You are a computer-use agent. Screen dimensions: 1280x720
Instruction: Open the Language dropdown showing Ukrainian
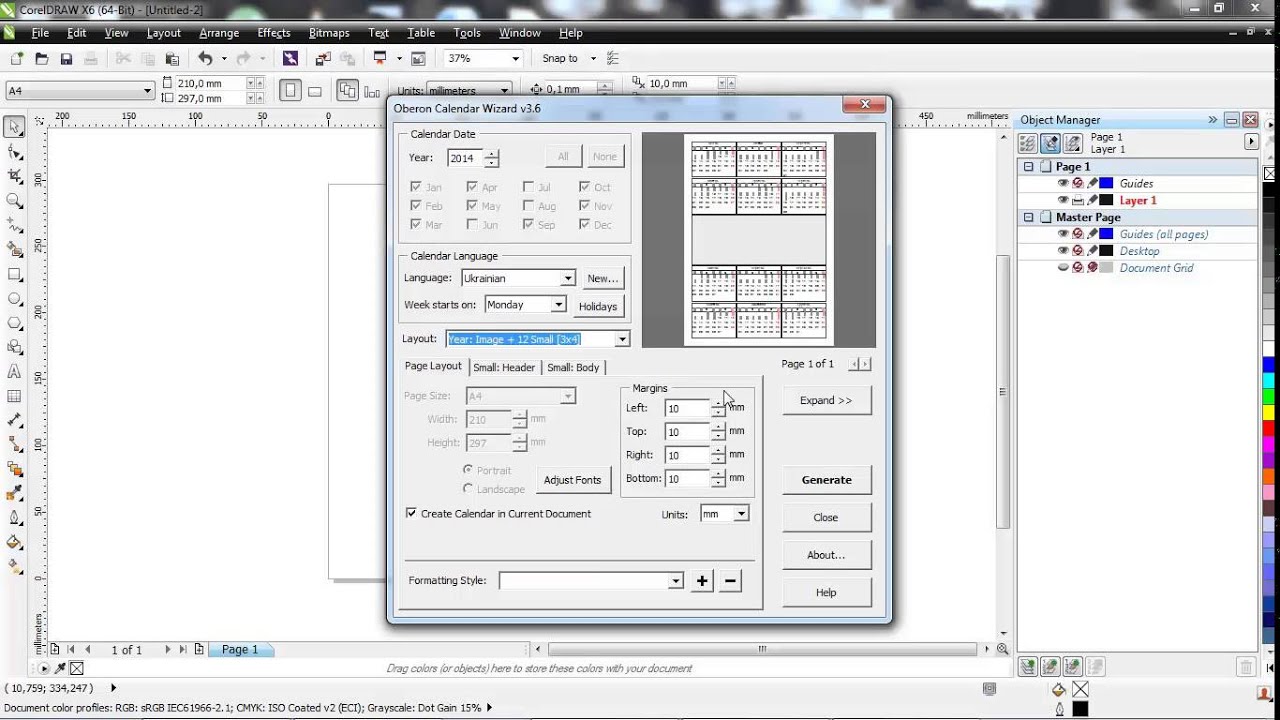point(568,278)
